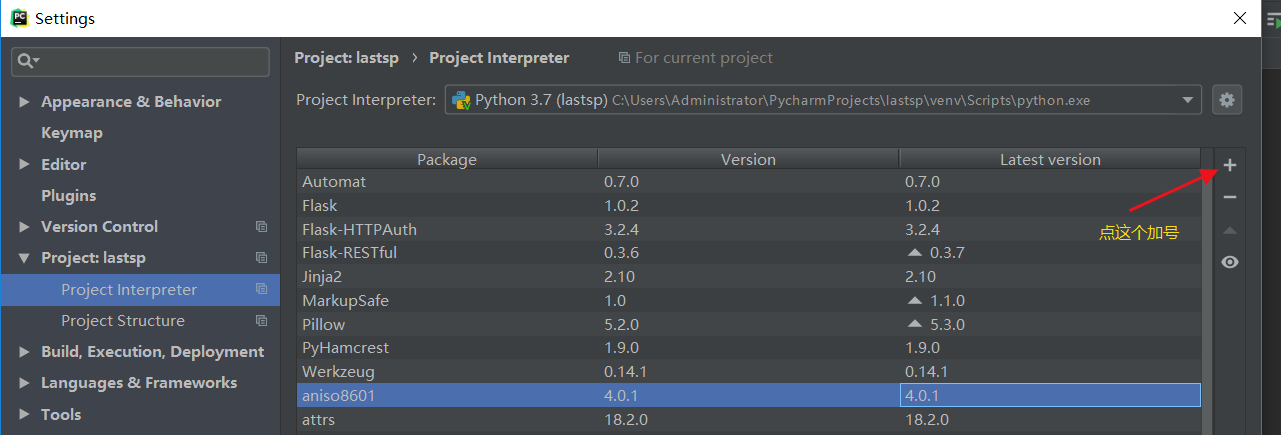Open interpreter settings gear icon
The width and height of the screenshot is (1281, 435).
click(x=1227, y=100)
